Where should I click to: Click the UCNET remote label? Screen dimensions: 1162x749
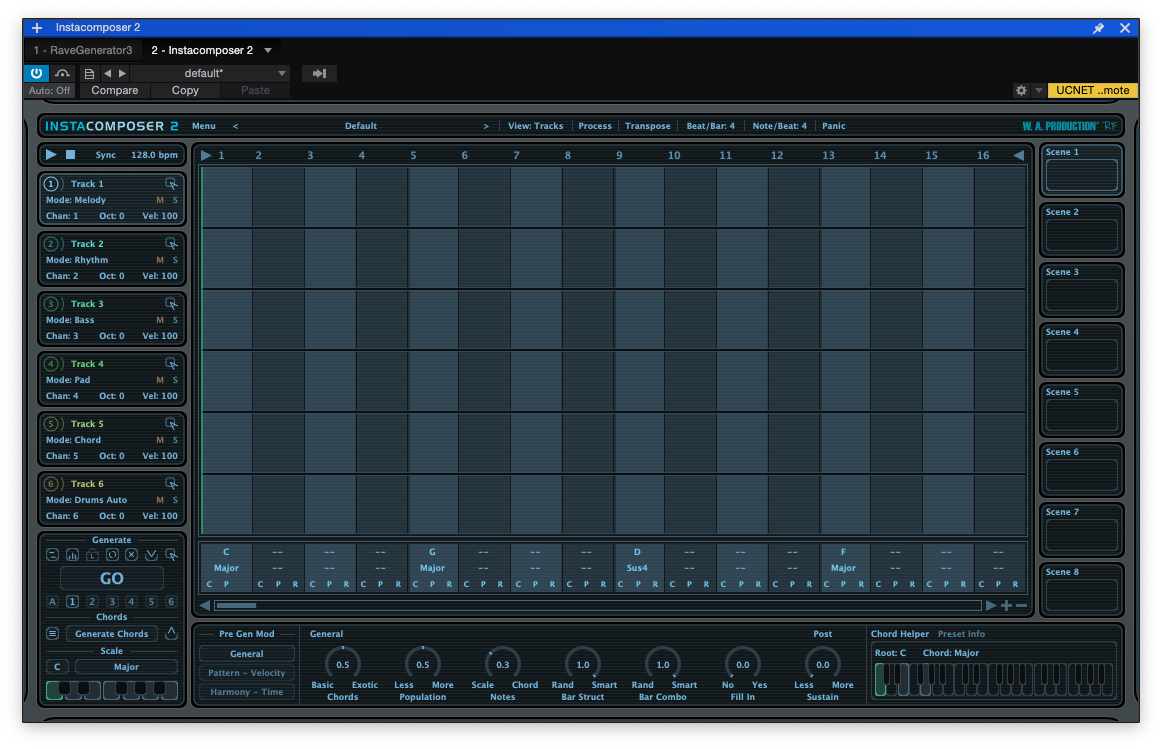(1092, 90)
